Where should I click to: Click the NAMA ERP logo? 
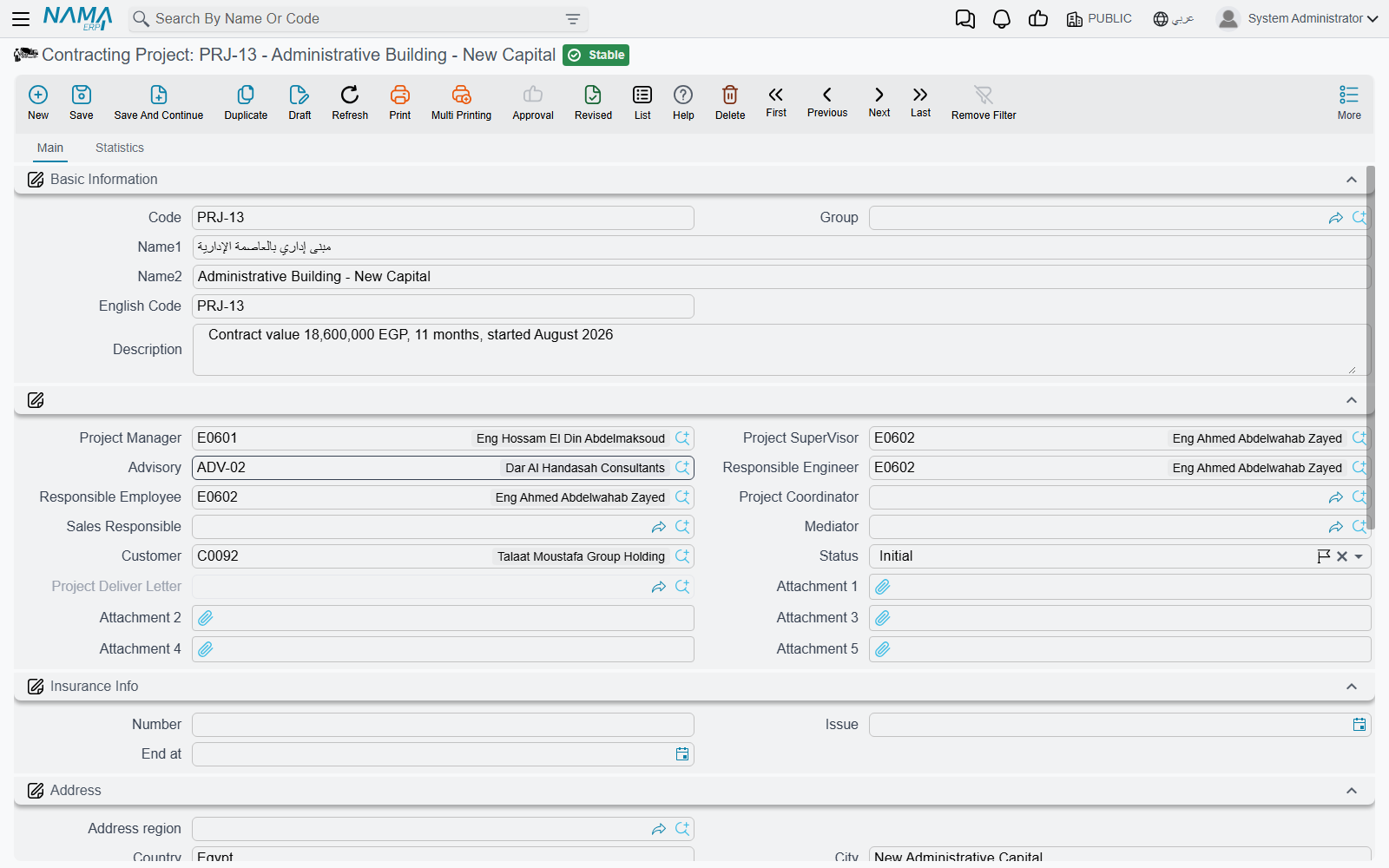[78, 18]
